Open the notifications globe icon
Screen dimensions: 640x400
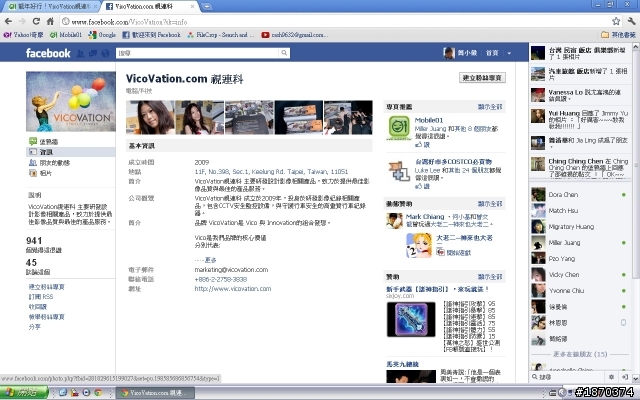[105, 53]
